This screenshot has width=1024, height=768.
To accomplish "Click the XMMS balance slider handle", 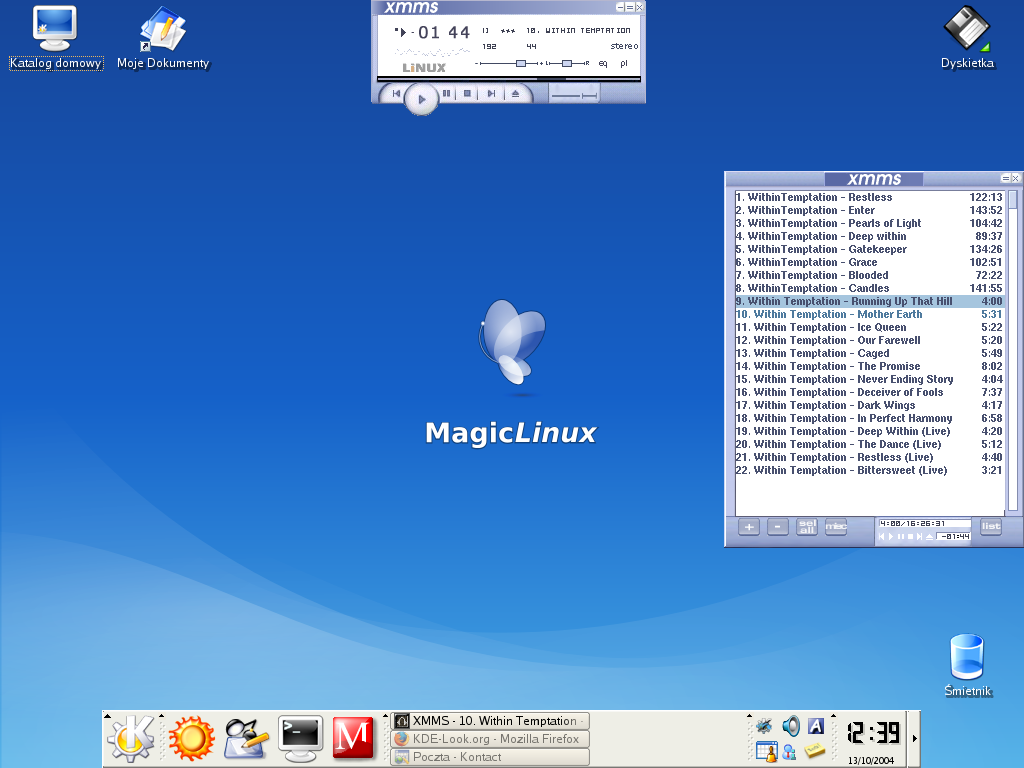I will [x=567, y=63].
